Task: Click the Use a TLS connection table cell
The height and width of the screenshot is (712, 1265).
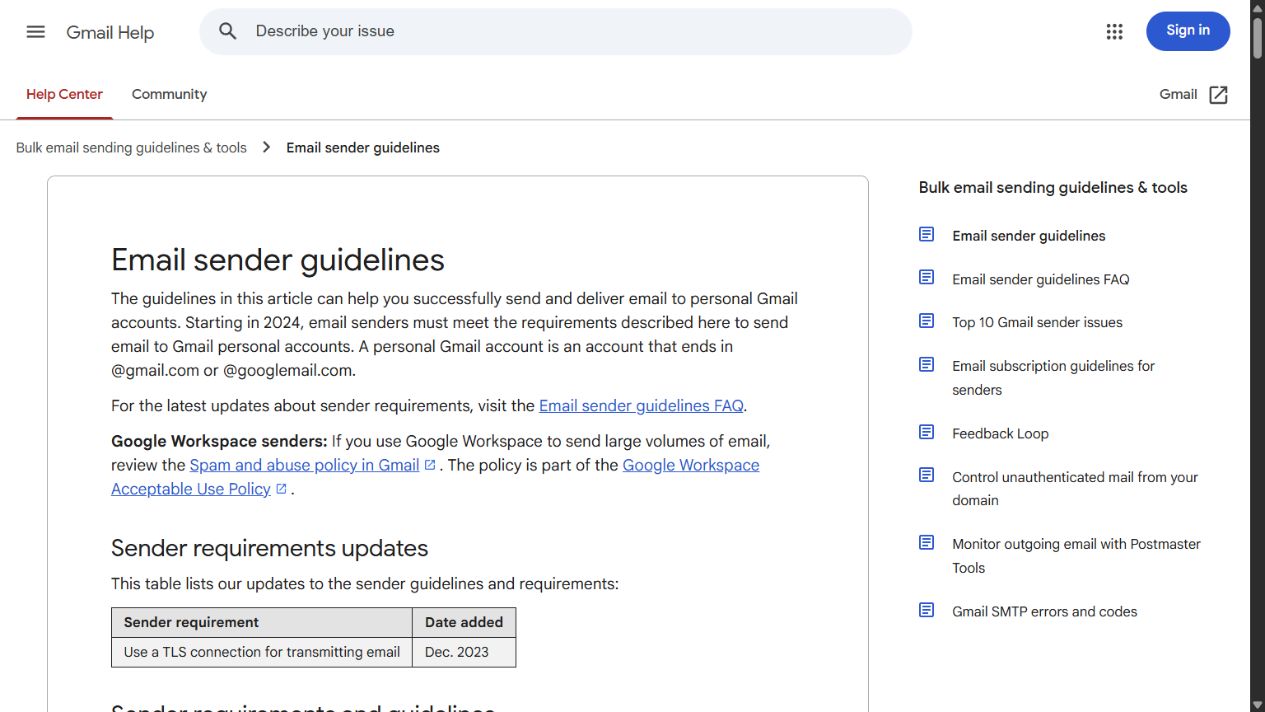Action: click(x=262, y=652)
